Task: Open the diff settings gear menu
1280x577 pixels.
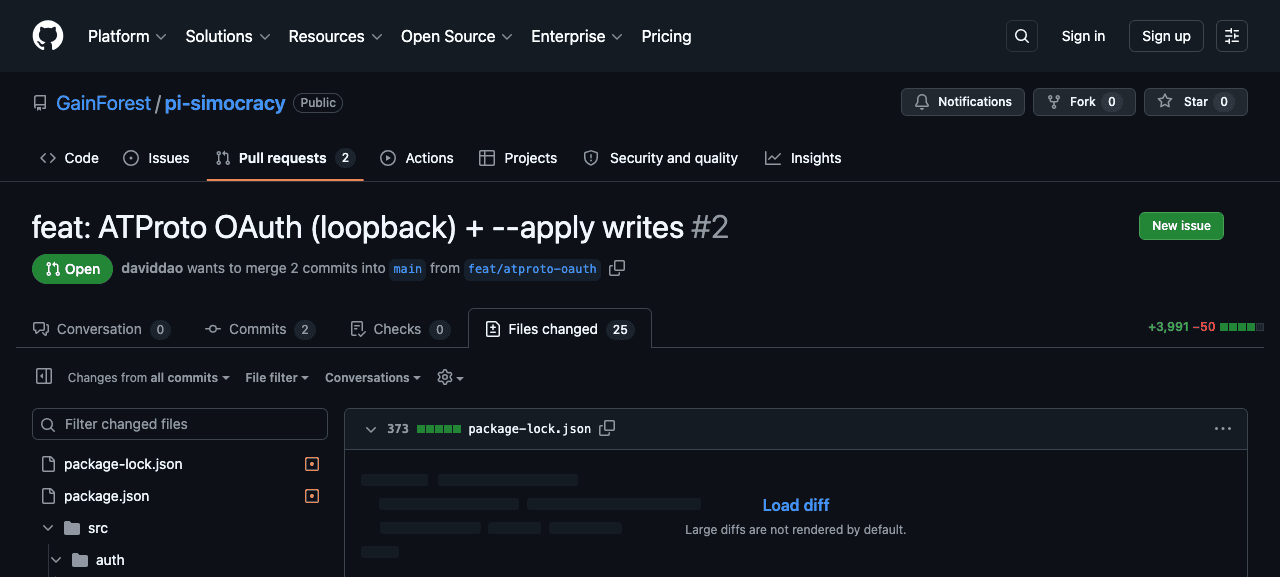Action: point(450,378)
